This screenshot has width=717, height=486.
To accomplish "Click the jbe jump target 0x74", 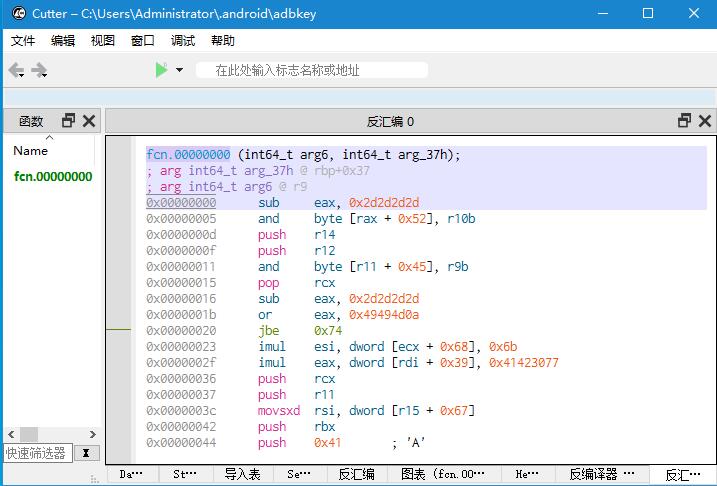I will point(326,330).
